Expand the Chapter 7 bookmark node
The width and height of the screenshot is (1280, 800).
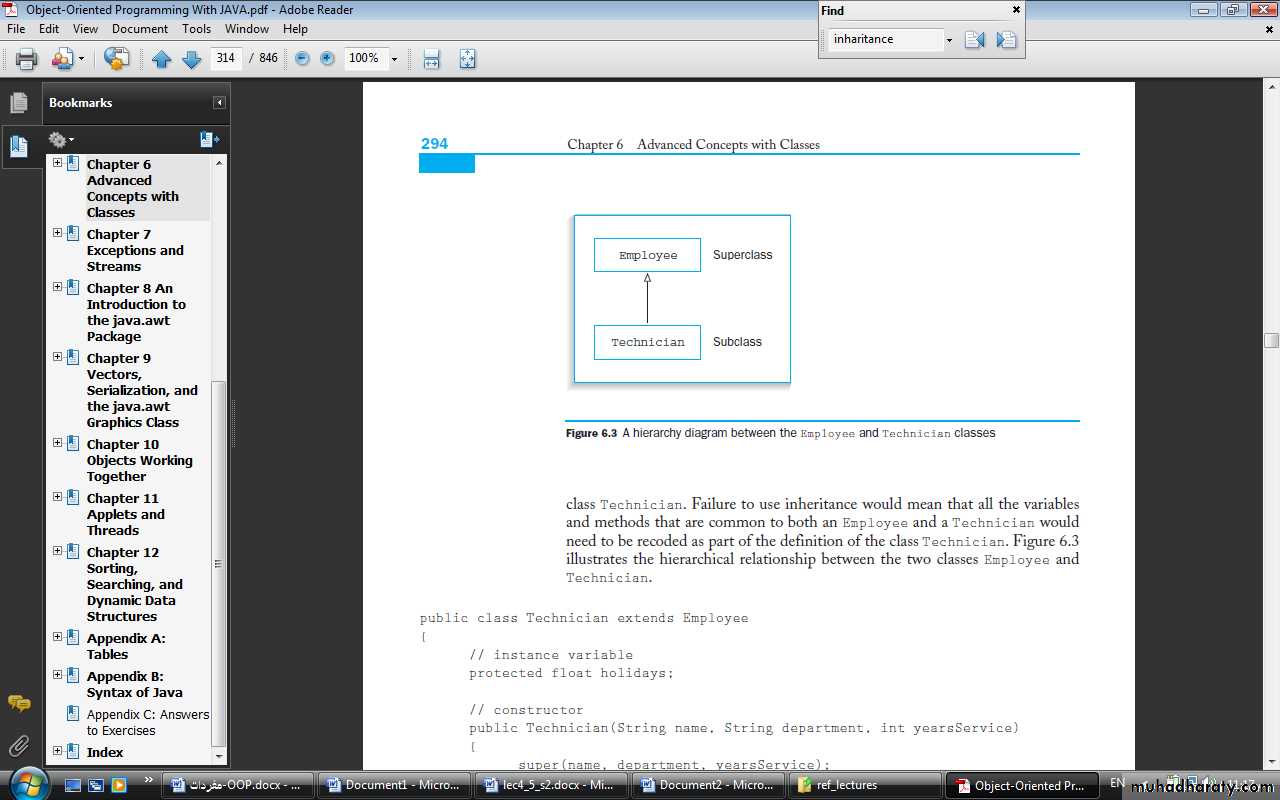point(57,233)
